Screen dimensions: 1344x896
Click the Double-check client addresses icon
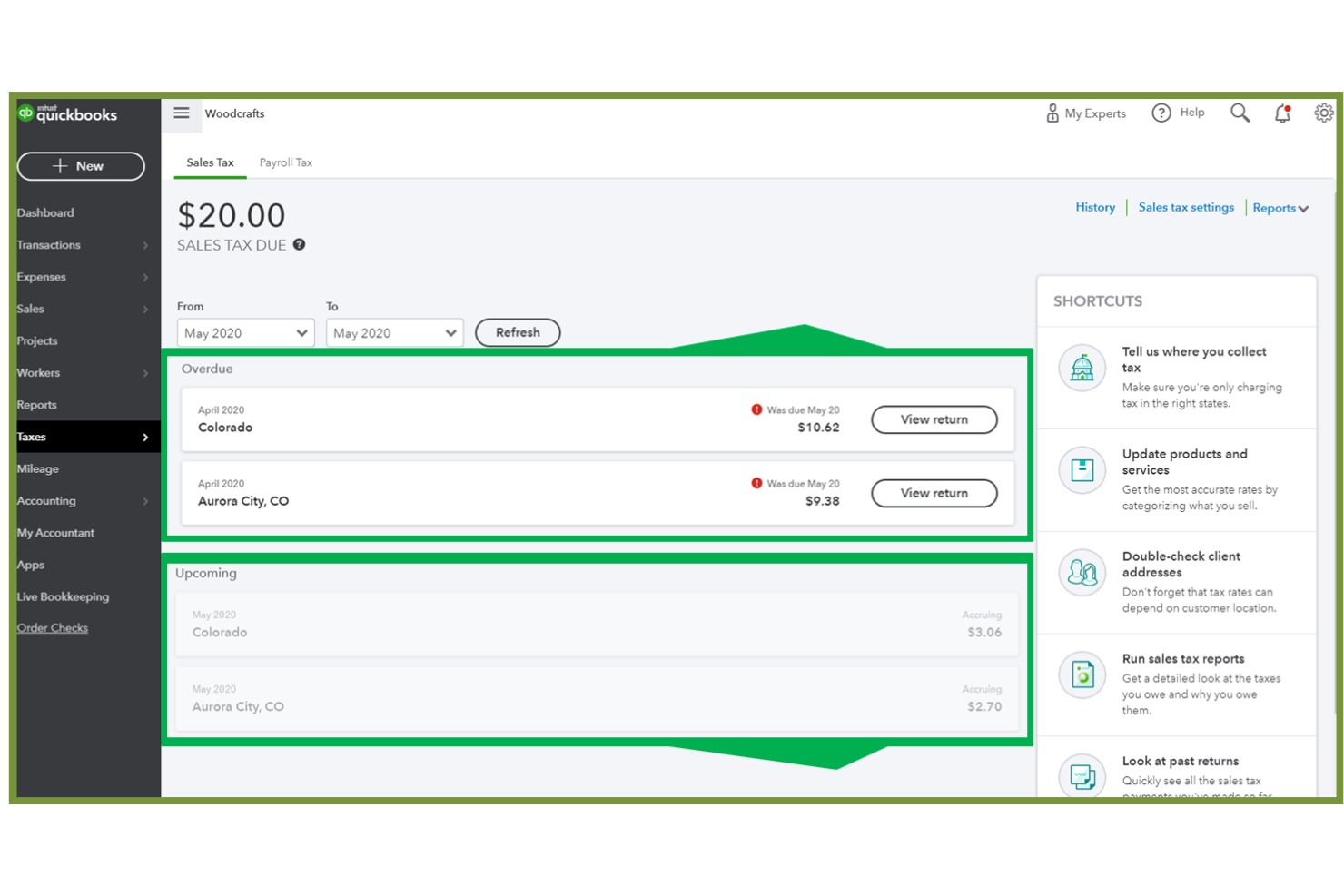click(1082, 573)
